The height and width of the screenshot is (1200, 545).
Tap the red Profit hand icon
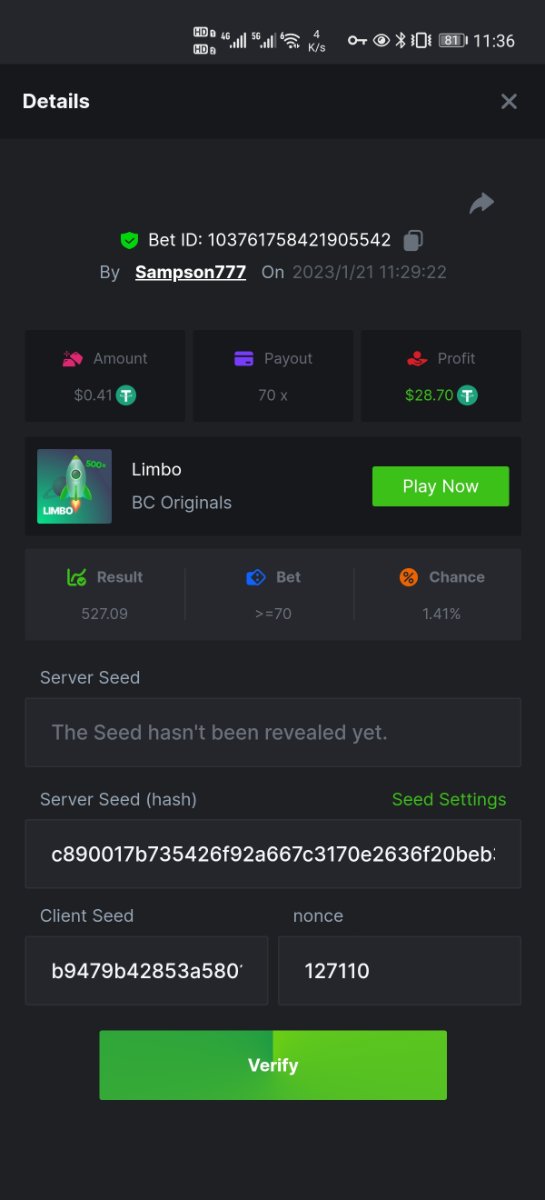[x=417, y=358]
